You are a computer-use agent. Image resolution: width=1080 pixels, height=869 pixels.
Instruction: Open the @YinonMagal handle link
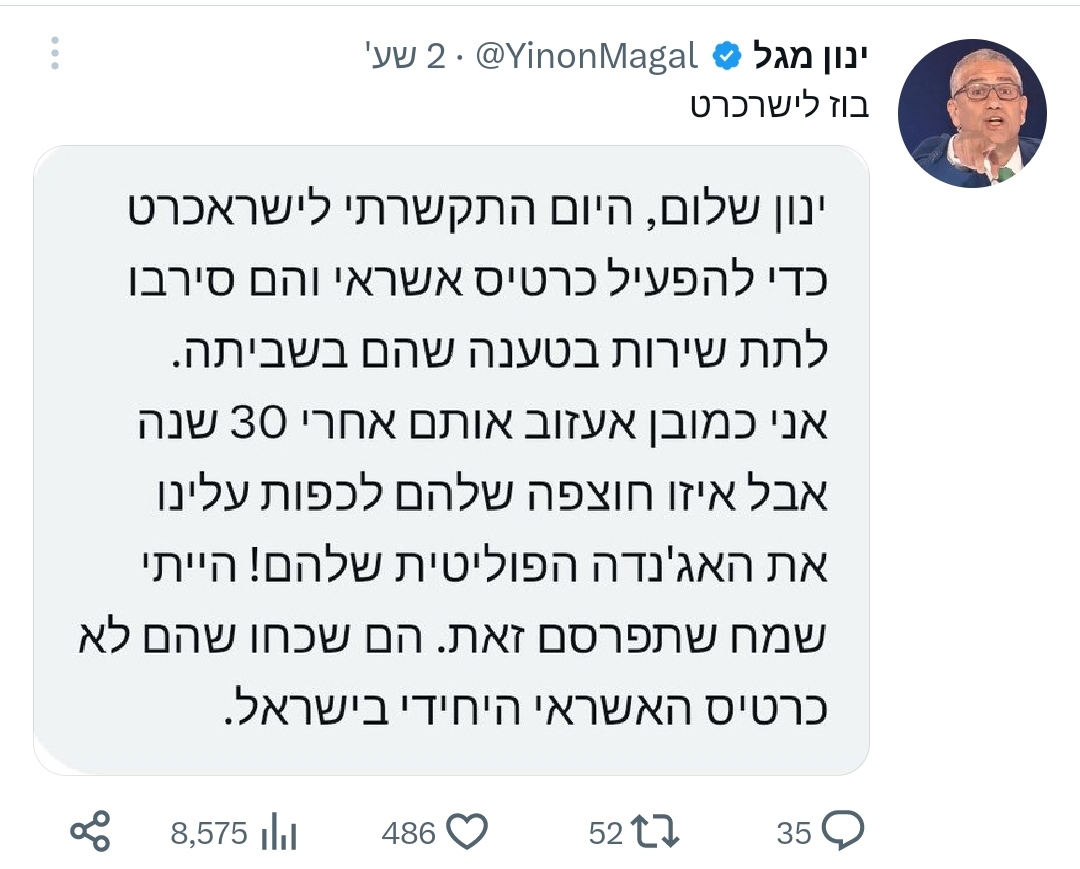click(586, 57)
